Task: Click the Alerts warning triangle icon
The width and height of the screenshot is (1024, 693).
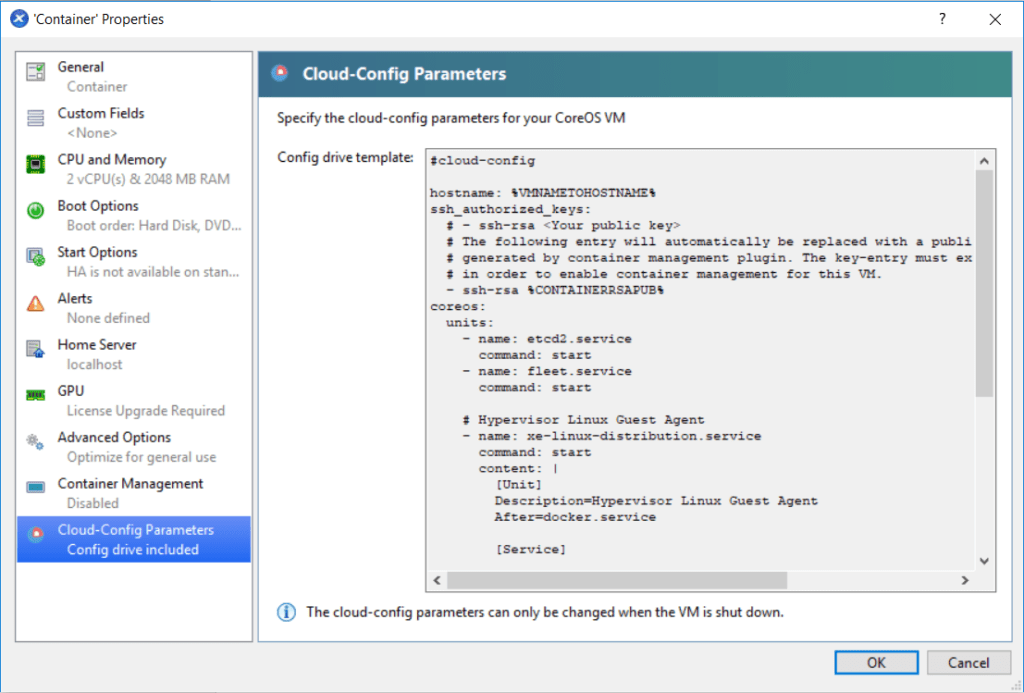Action: point(36,303)
